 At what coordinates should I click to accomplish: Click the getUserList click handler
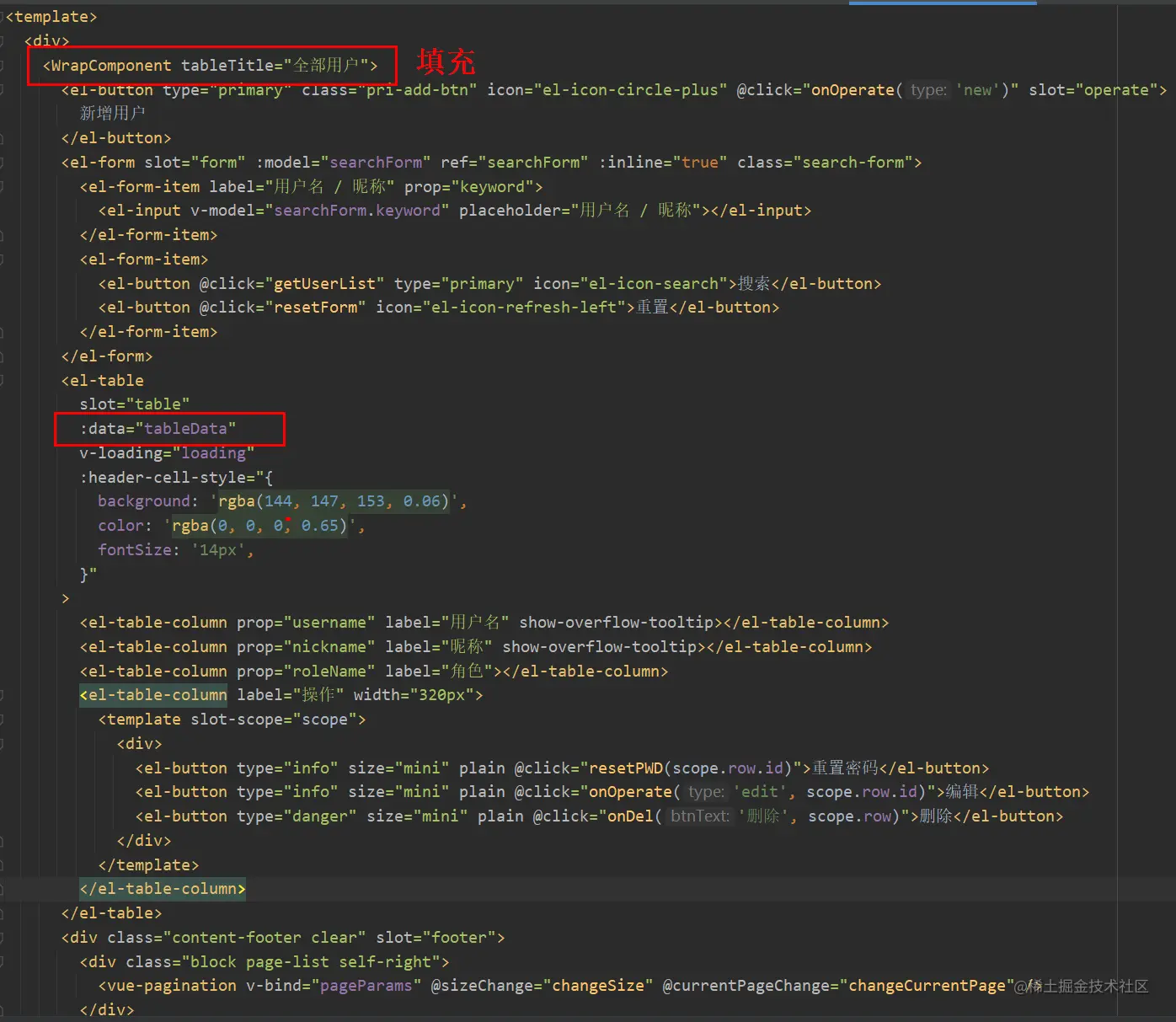pos(324,284)
